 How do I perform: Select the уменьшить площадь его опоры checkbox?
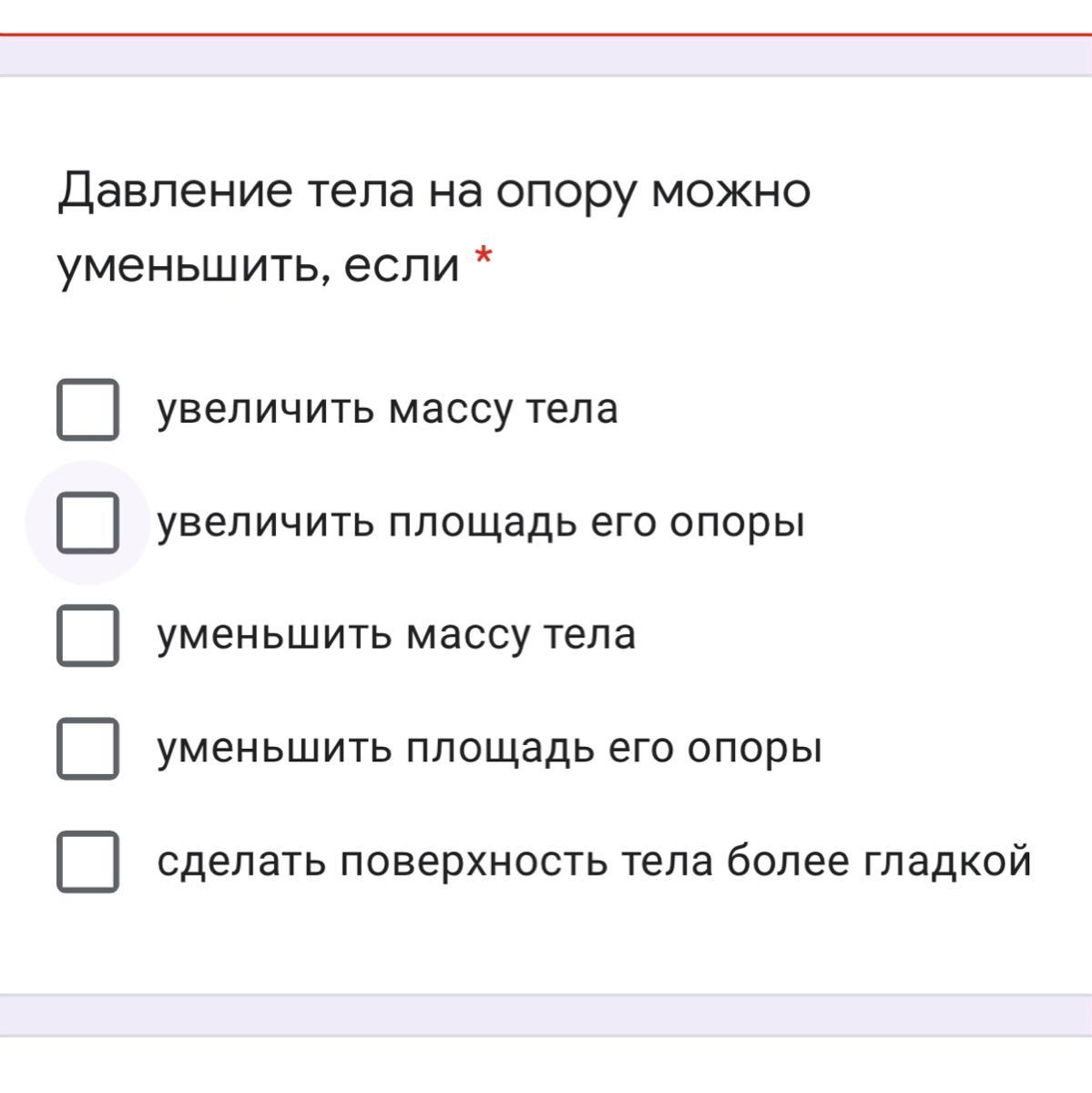tap(87, 749)
